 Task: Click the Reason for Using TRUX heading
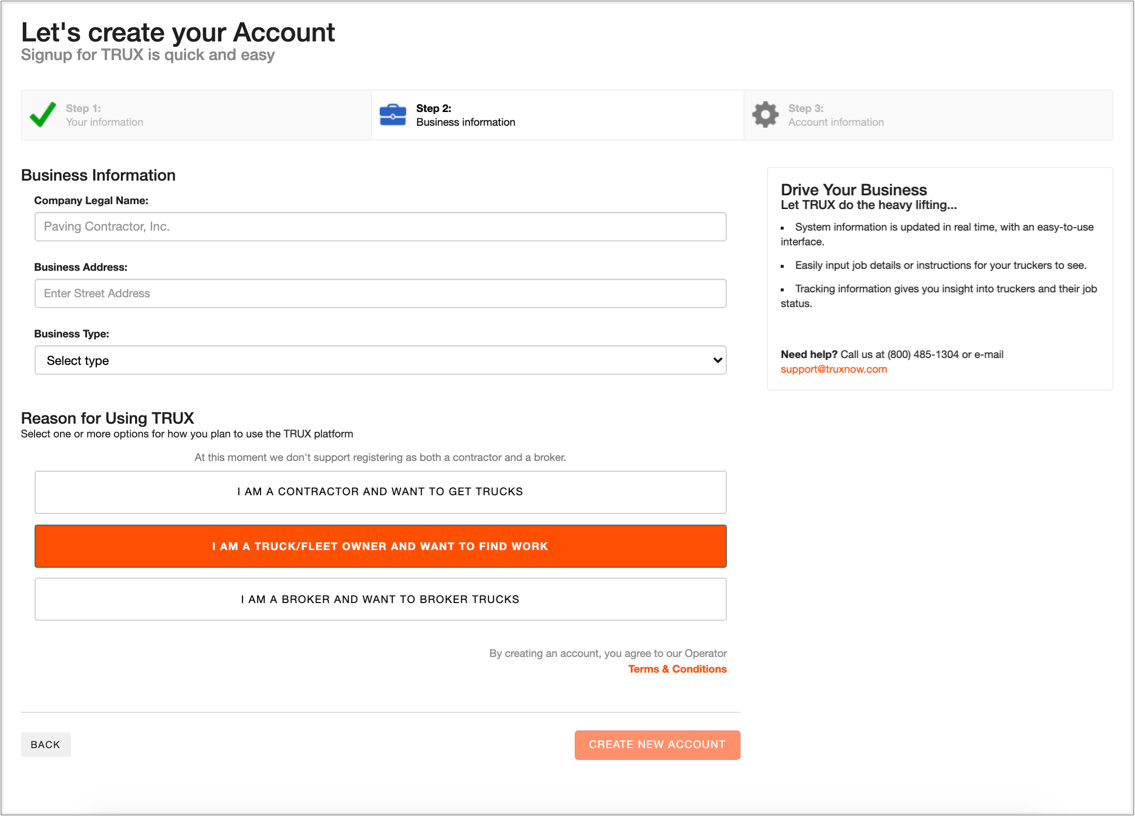pyautogui.click(x=108, y=418)
